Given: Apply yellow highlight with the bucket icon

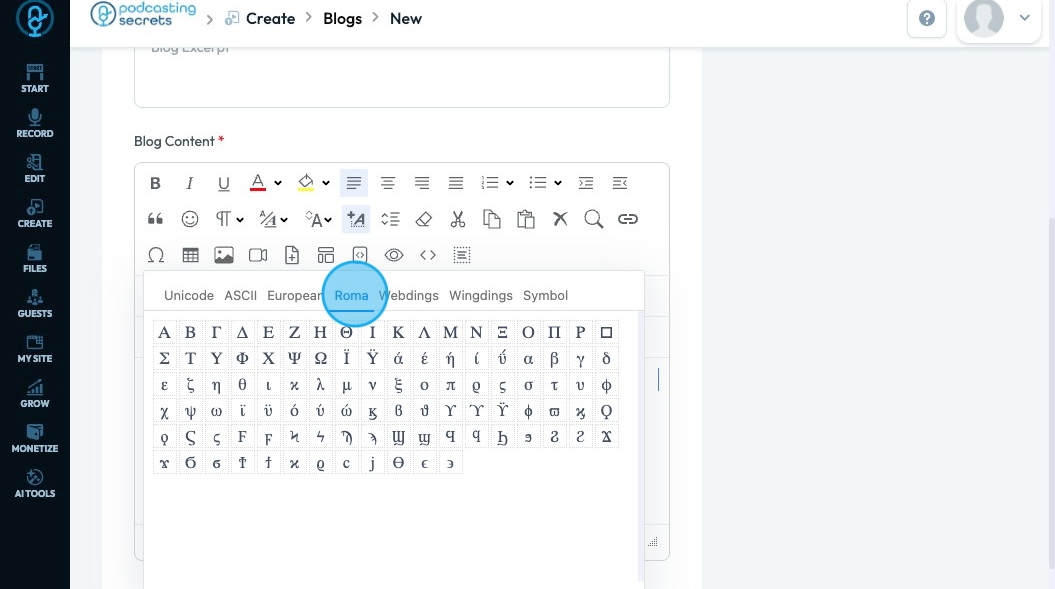Looking at the screenshot, I should coord(305,183).
